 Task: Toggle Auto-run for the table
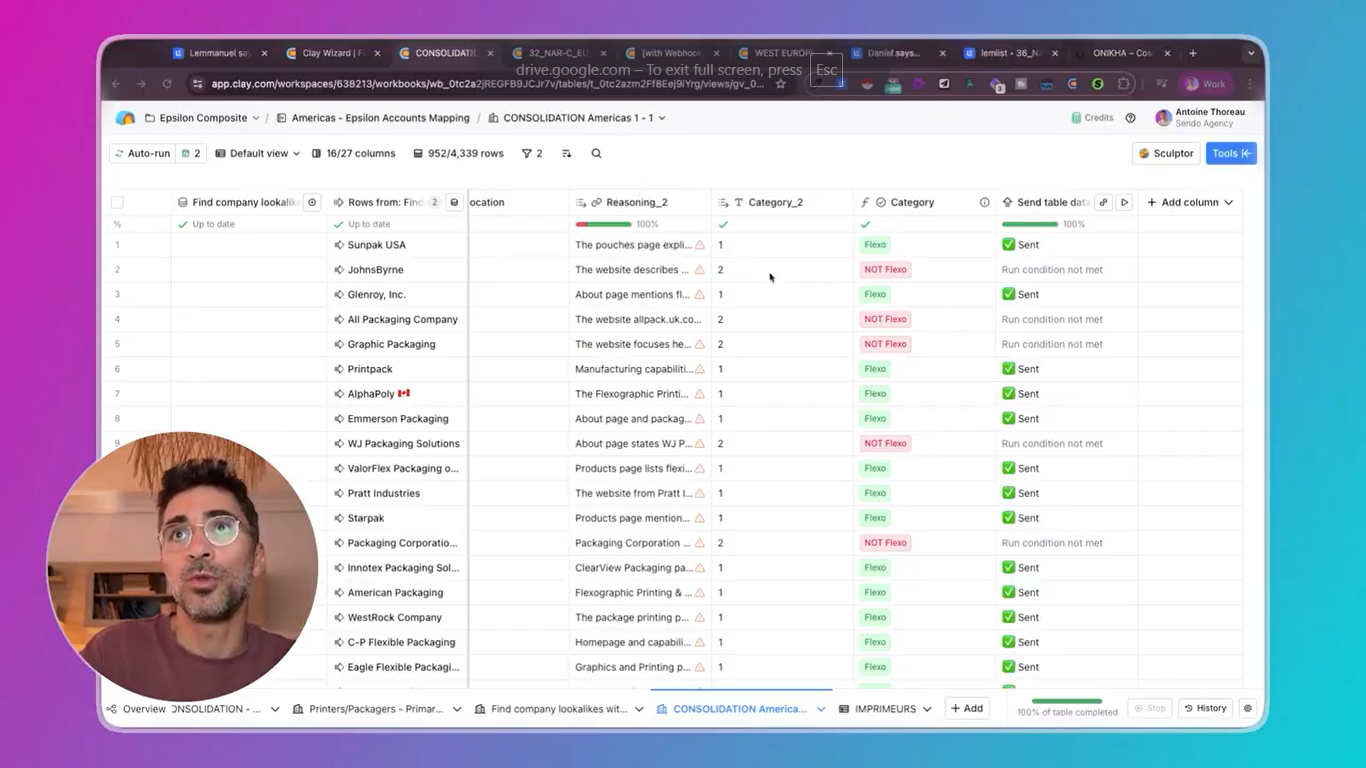click(142, 154)
